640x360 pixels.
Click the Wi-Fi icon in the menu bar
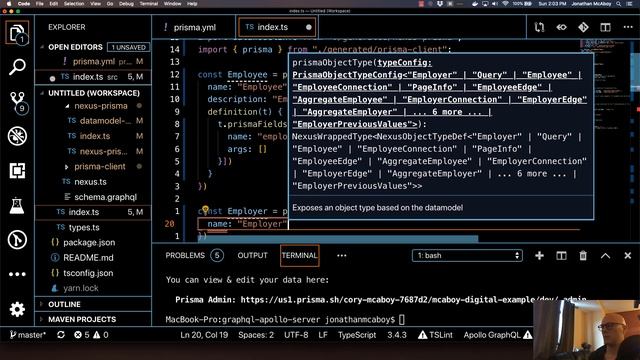click(x=505, y=4)
